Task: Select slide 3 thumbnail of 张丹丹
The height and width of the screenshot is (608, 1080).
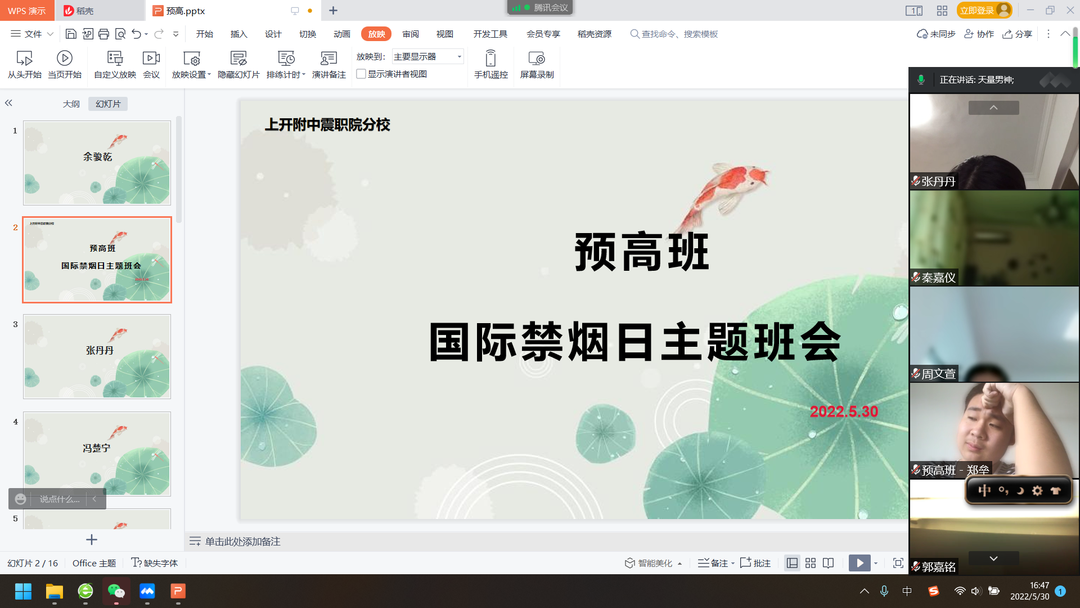Action: coord(96,355)
